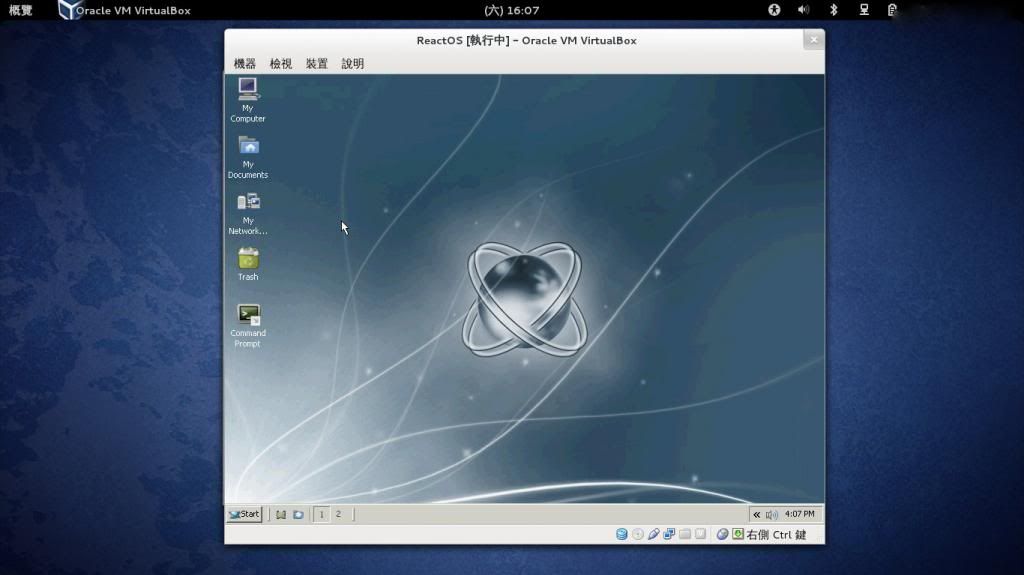Open the My Computer desktop icon

tap(248, 100)
